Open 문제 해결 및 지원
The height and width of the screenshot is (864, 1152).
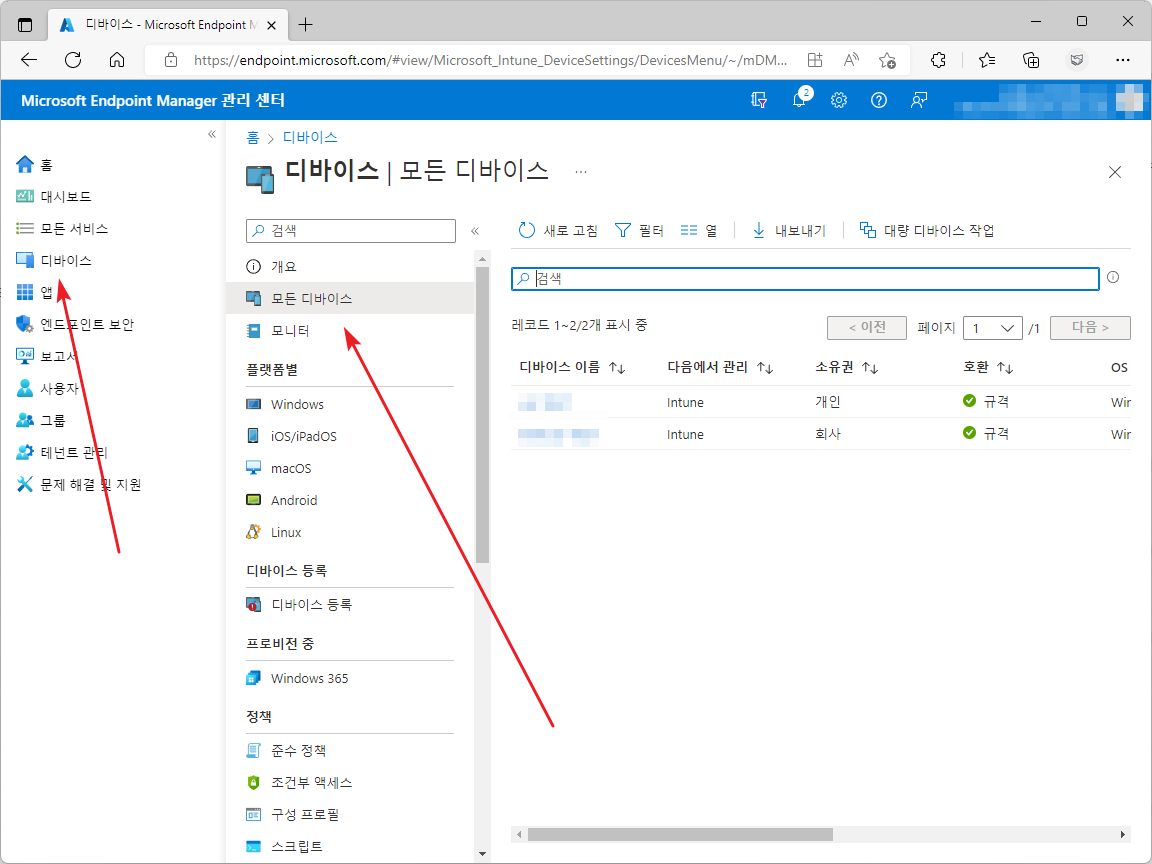79,484
